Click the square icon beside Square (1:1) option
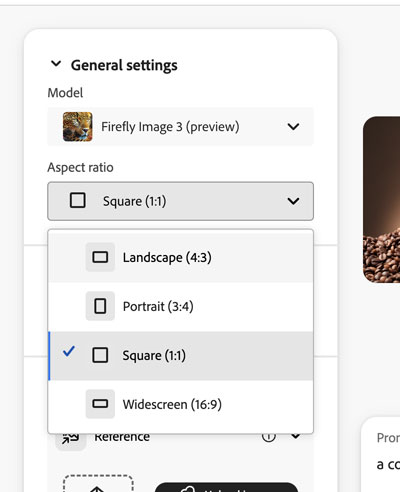This screenshot has width=400, height=492. 100,355
